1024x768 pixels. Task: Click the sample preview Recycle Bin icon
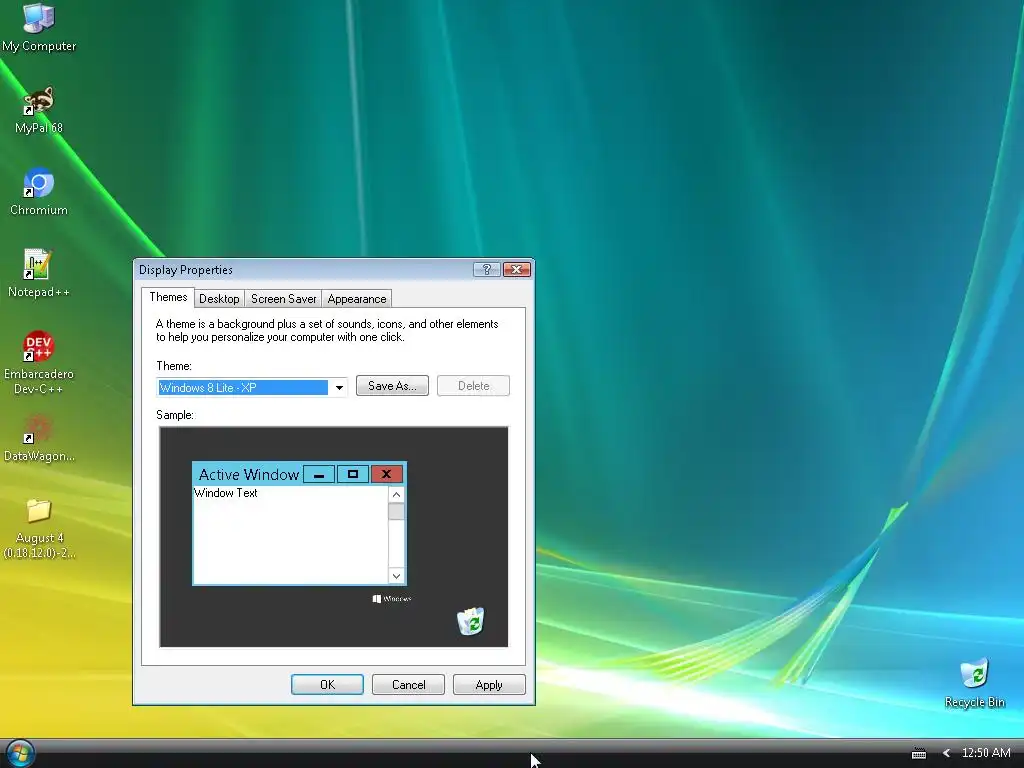click(x=471, y=621)
